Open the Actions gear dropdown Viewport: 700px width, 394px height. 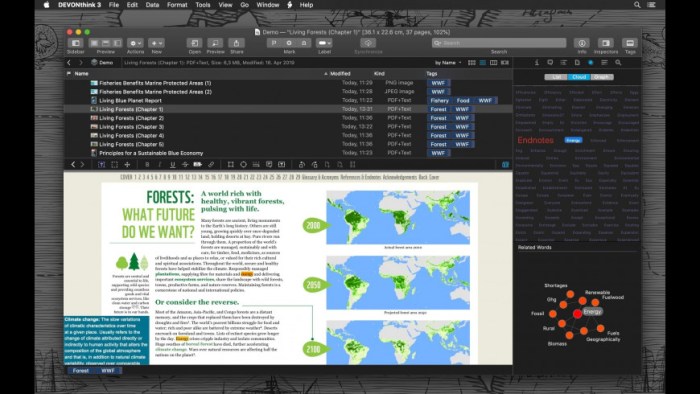pyautogui.click(x=135, y=43)
